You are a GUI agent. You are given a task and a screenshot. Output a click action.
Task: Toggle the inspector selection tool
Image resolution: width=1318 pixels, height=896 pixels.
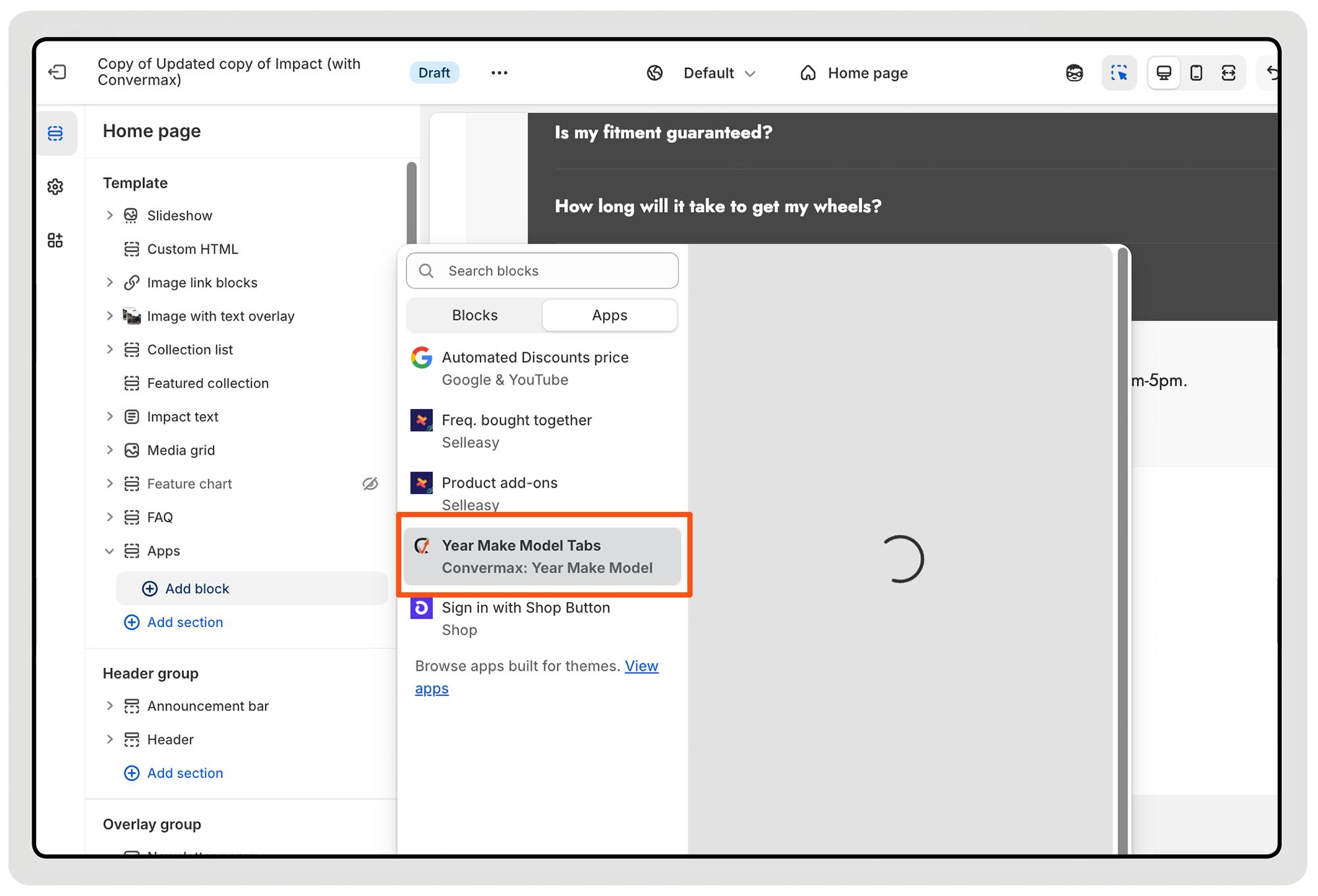pos(1118,73)
